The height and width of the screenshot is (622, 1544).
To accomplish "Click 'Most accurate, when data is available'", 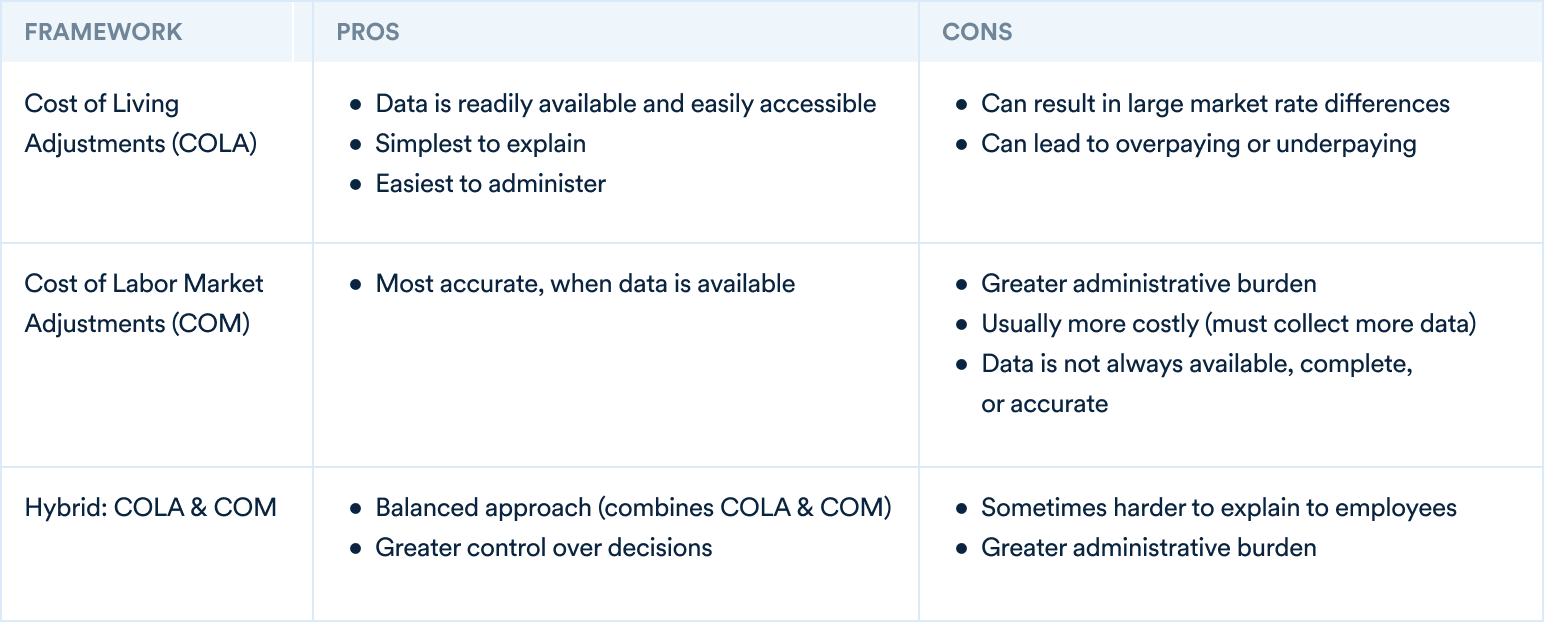I will coord(585,284).
